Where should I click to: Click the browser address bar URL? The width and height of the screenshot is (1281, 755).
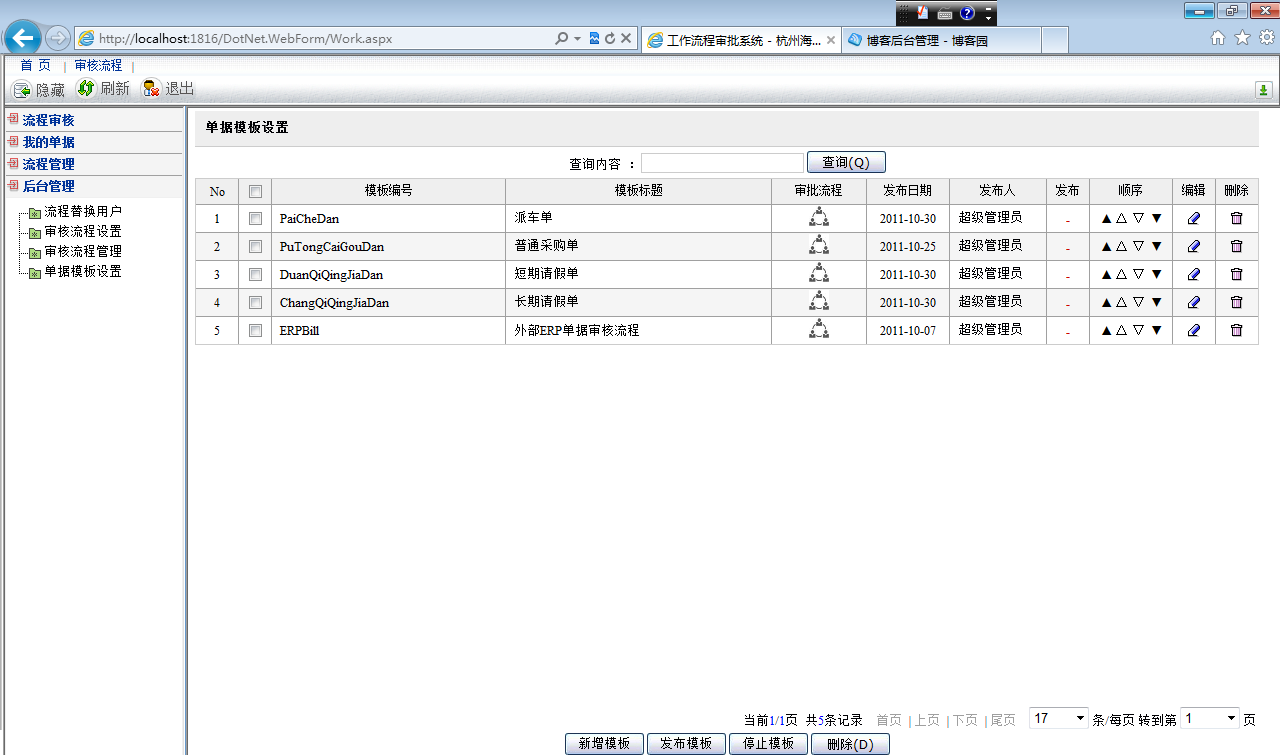246,39
